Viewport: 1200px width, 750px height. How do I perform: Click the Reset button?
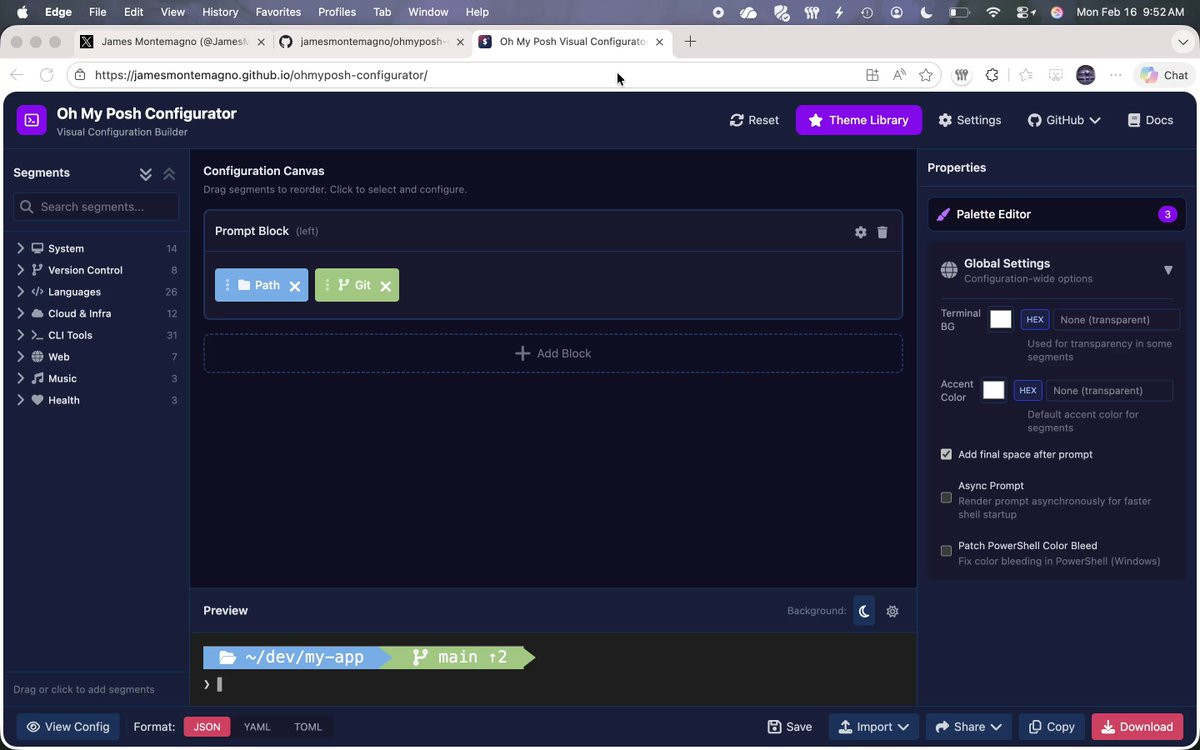click(x=754, y=120)
